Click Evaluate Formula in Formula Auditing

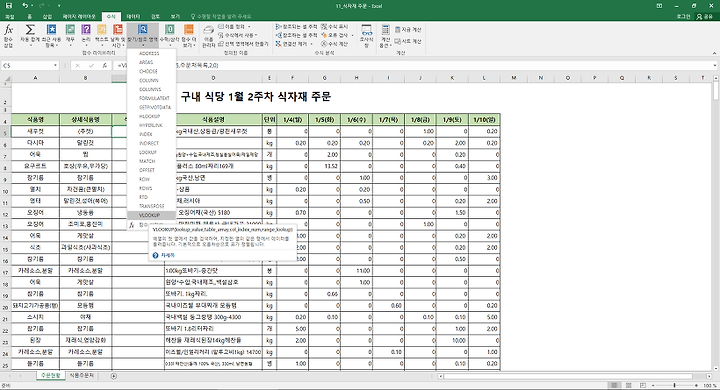[335, 44]
